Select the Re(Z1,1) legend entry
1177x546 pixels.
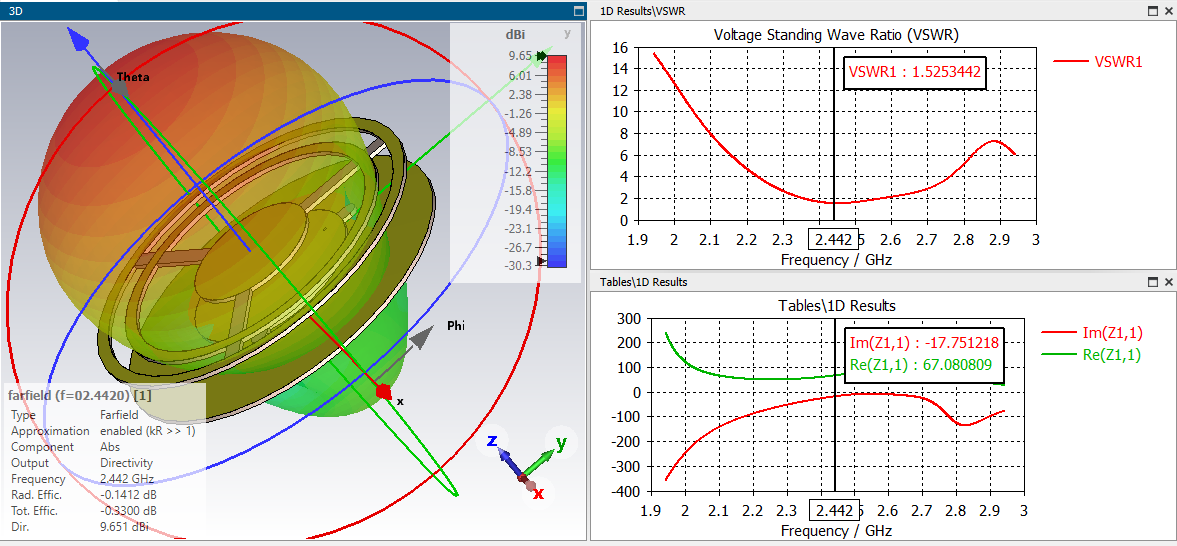click(1092, 356)
